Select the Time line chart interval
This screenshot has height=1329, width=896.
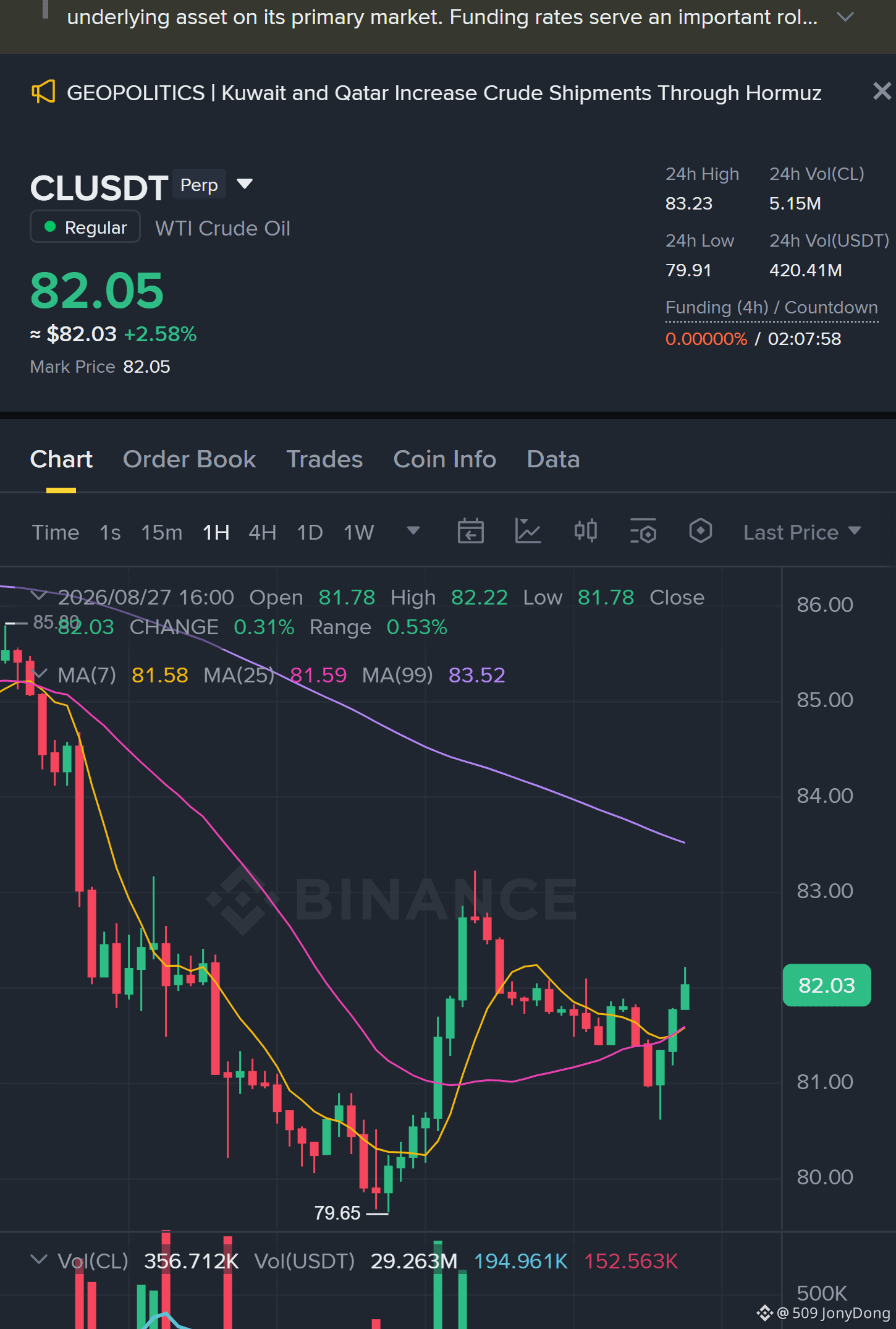tap(56, 532)
